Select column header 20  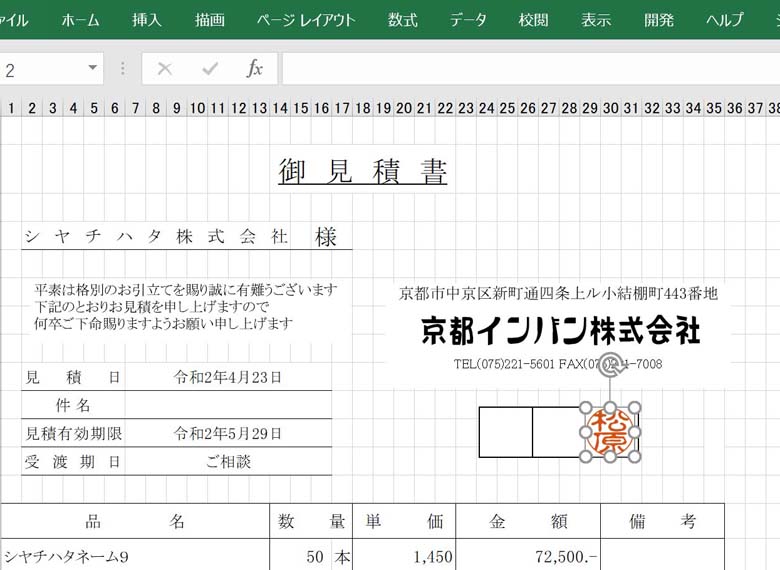(404, 108)
